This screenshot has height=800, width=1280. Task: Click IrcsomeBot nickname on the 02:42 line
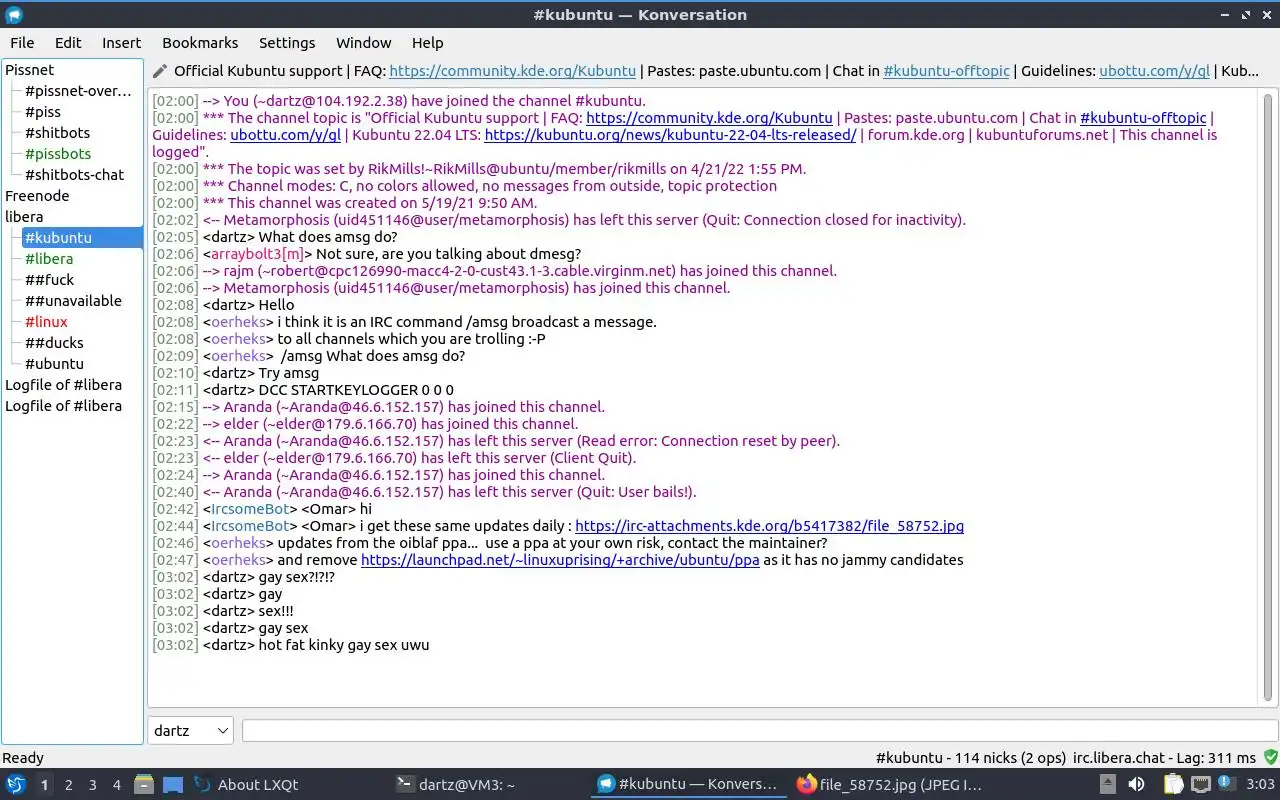pos(250,509)
